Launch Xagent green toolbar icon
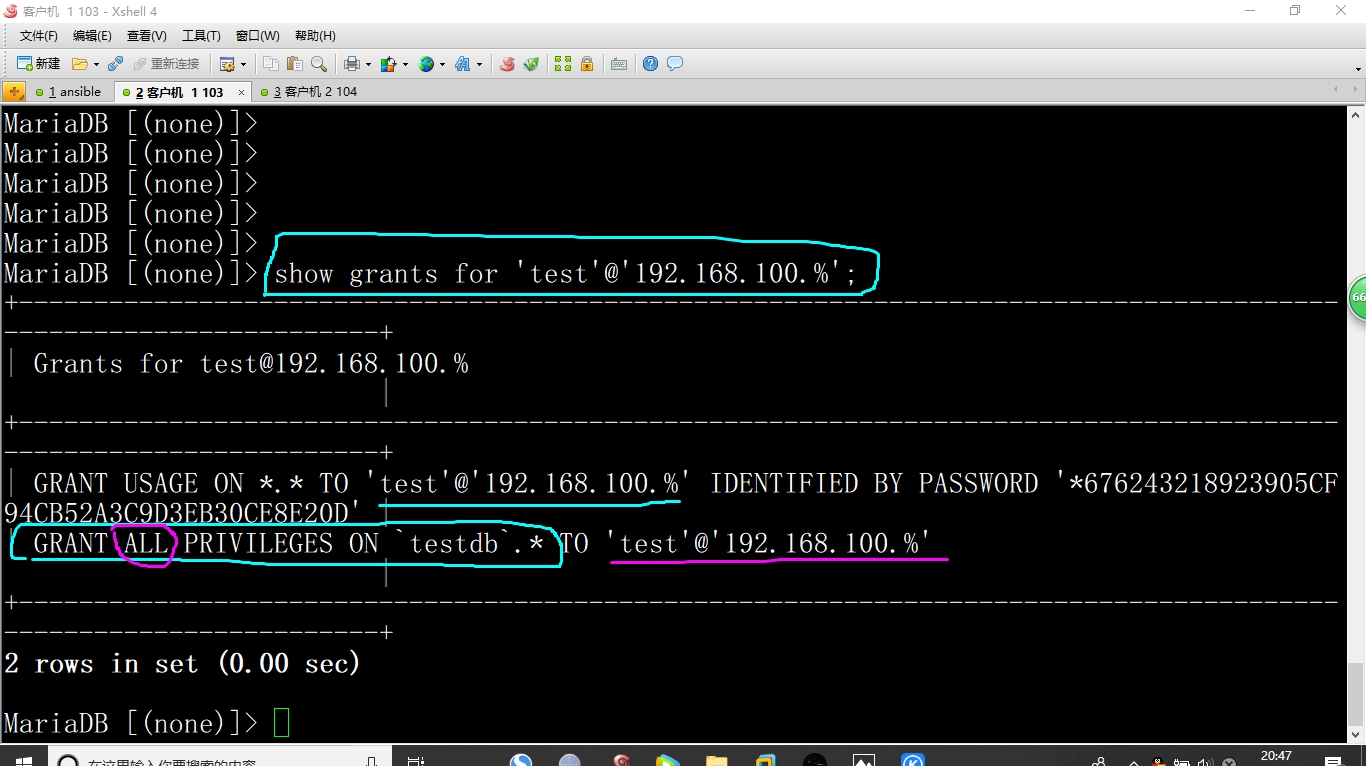Image resolution: width=1366 pixels, height=766 pixels. 532,64
